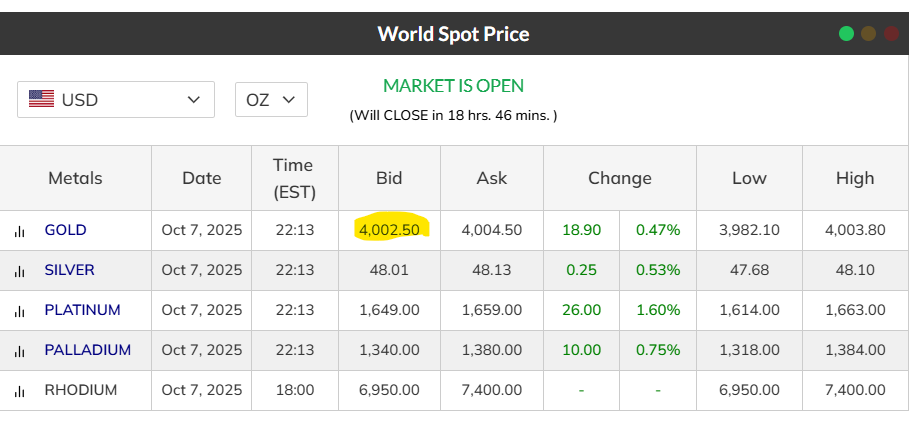Click the RHODIUM metal name
Viewport: 912px width, 425px height.
coord(80,390)
